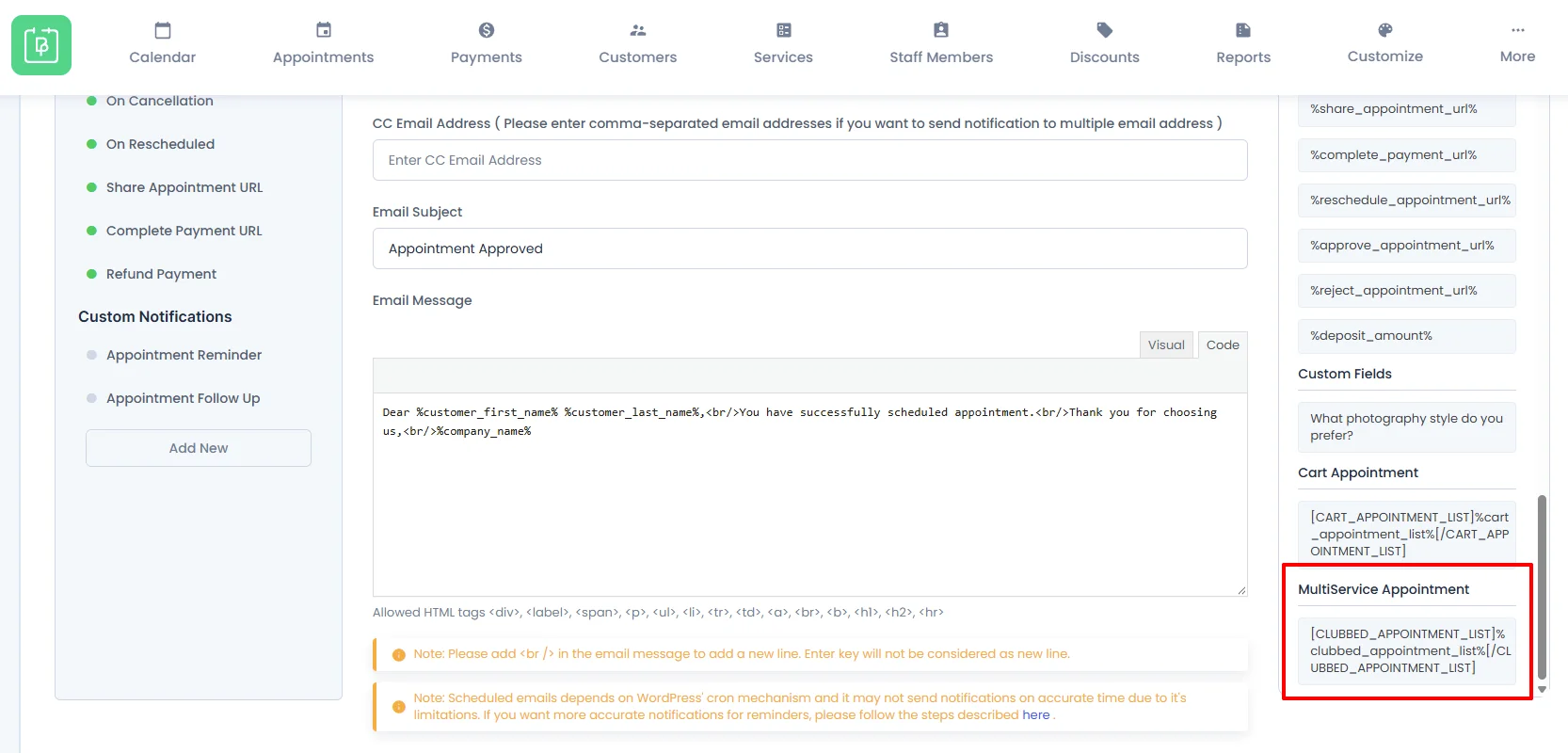The image size is (1568, 753).
Task: Select On Rescheduled notification
Action: coord(160,144)
